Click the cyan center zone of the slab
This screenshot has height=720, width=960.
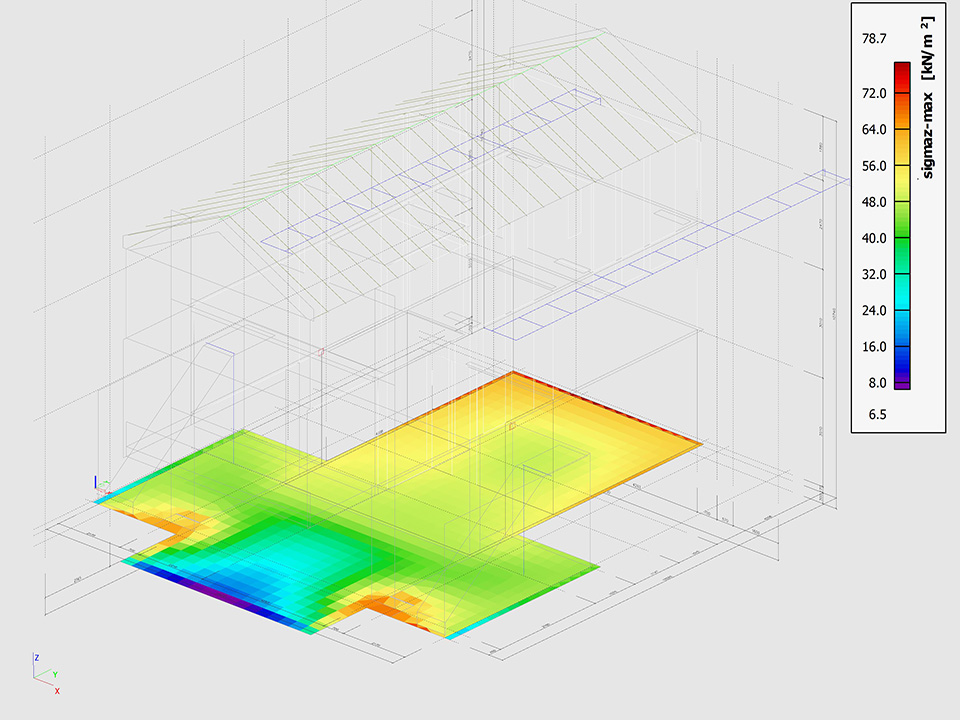pos(290,570)
